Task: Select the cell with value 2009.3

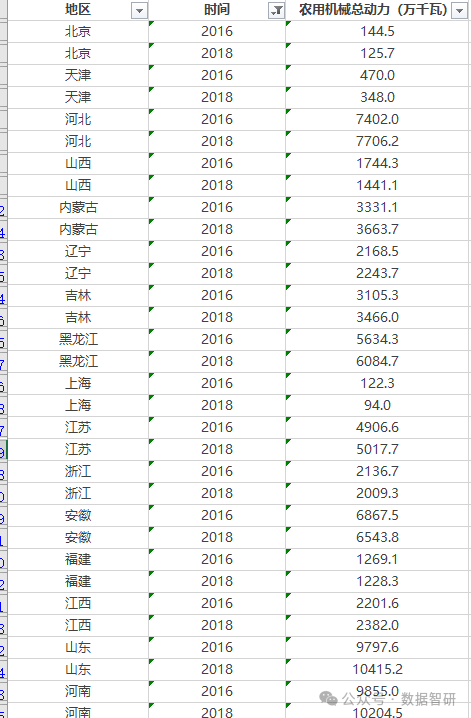Action: (377, 493)
